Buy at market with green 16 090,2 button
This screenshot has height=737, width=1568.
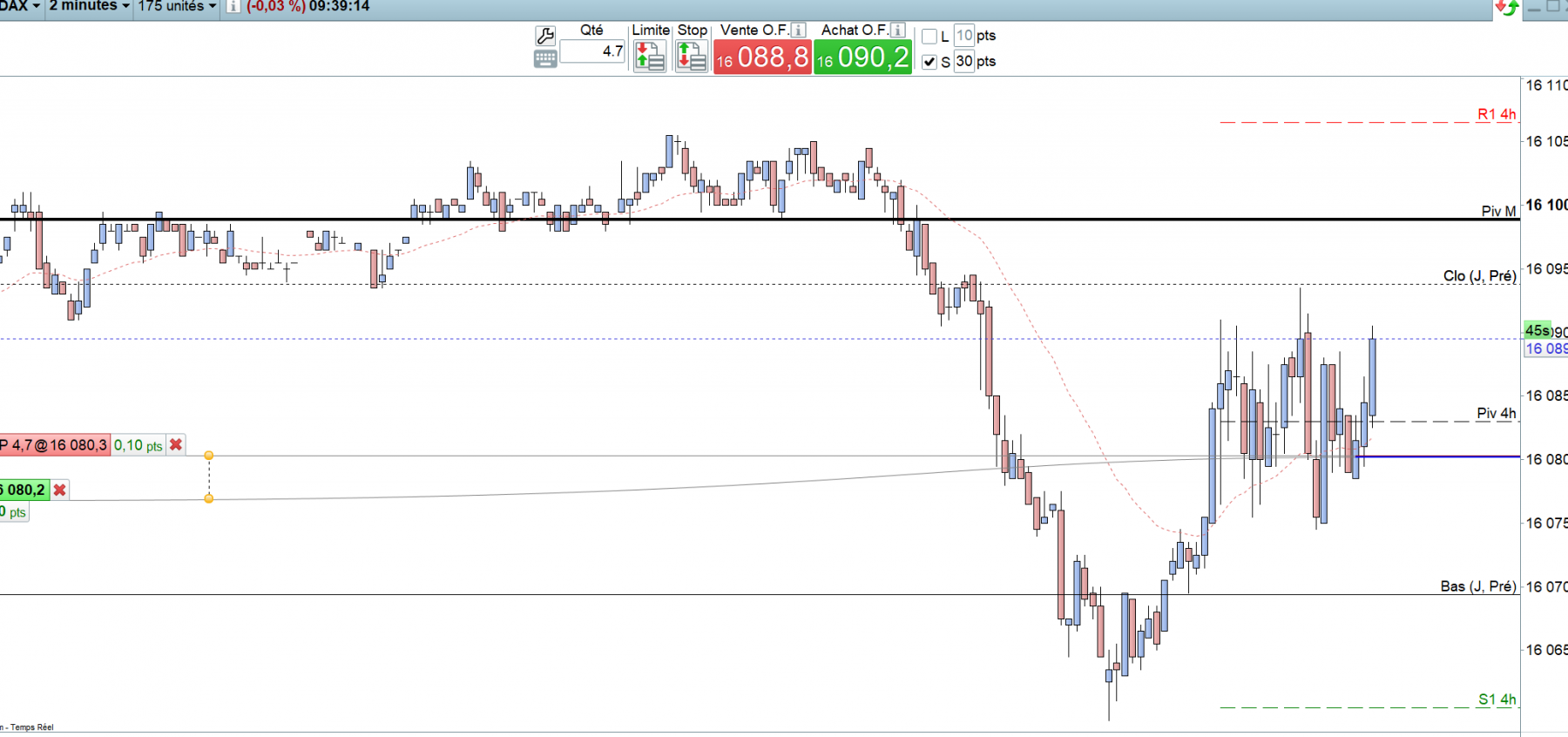[862, 57]
